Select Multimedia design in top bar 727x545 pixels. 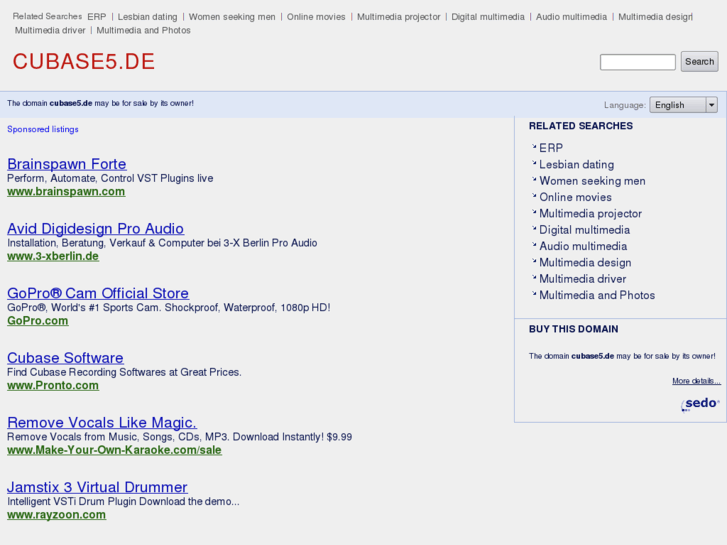pos(656,17)
